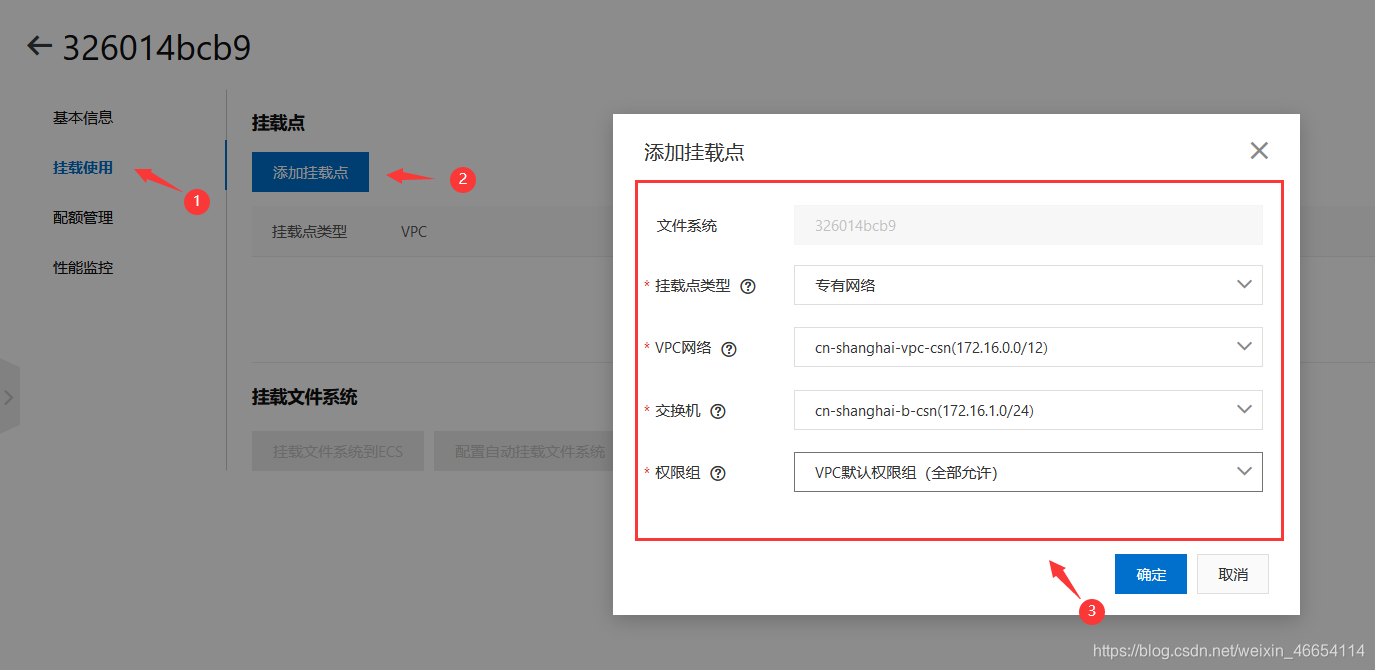The image size is (1375, 670).
Task: Click the 添加挂载点 dialog title
Action: [x=694, y=152]
